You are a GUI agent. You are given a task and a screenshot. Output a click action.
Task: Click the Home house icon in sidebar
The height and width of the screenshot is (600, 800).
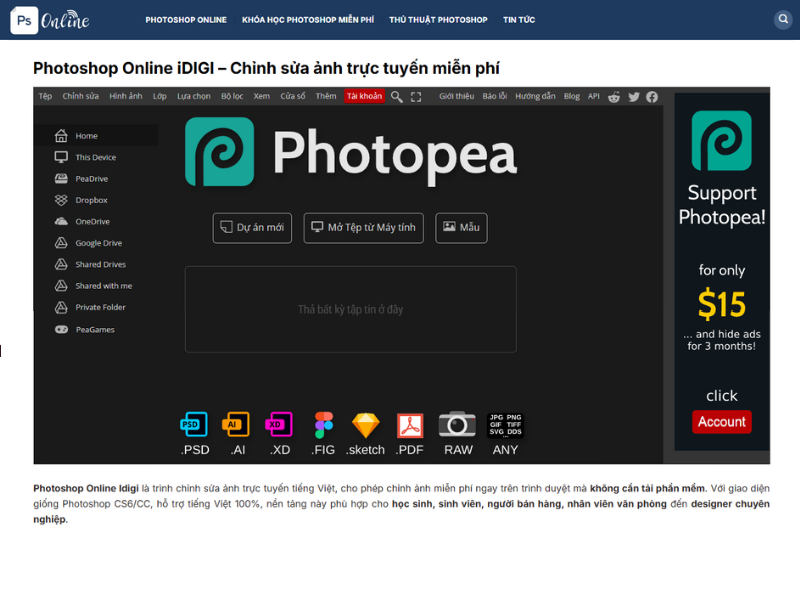point(61,136)
